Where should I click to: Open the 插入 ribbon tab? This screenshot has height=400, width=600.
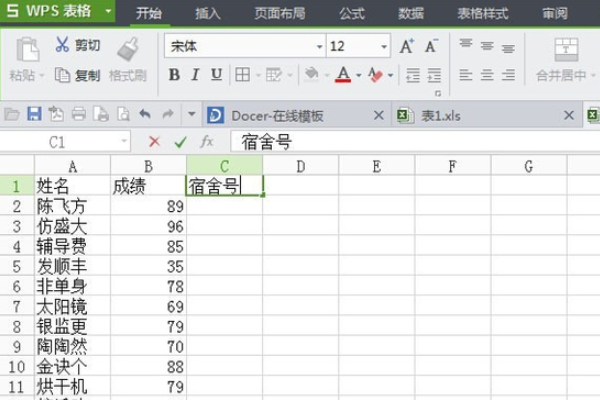point(208,13)
